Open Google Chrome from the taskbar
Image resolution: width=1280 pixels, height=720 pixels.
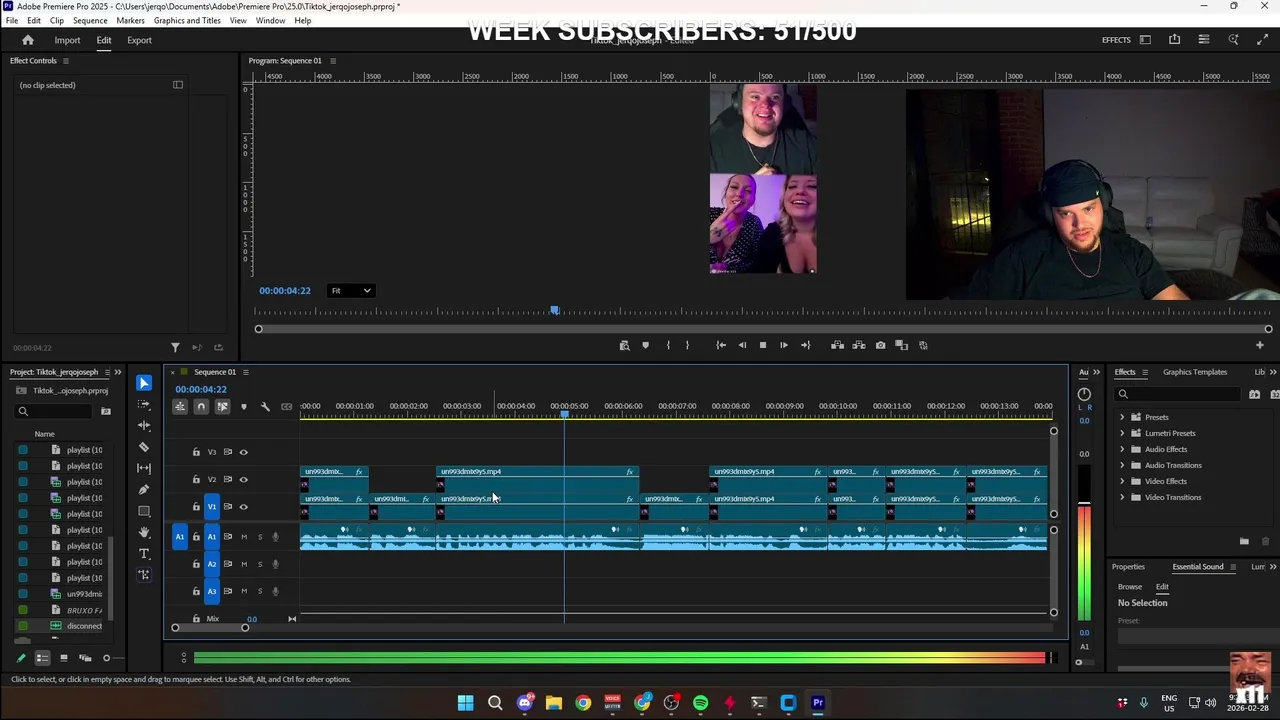pyautogui.click(x=583, y=703)
